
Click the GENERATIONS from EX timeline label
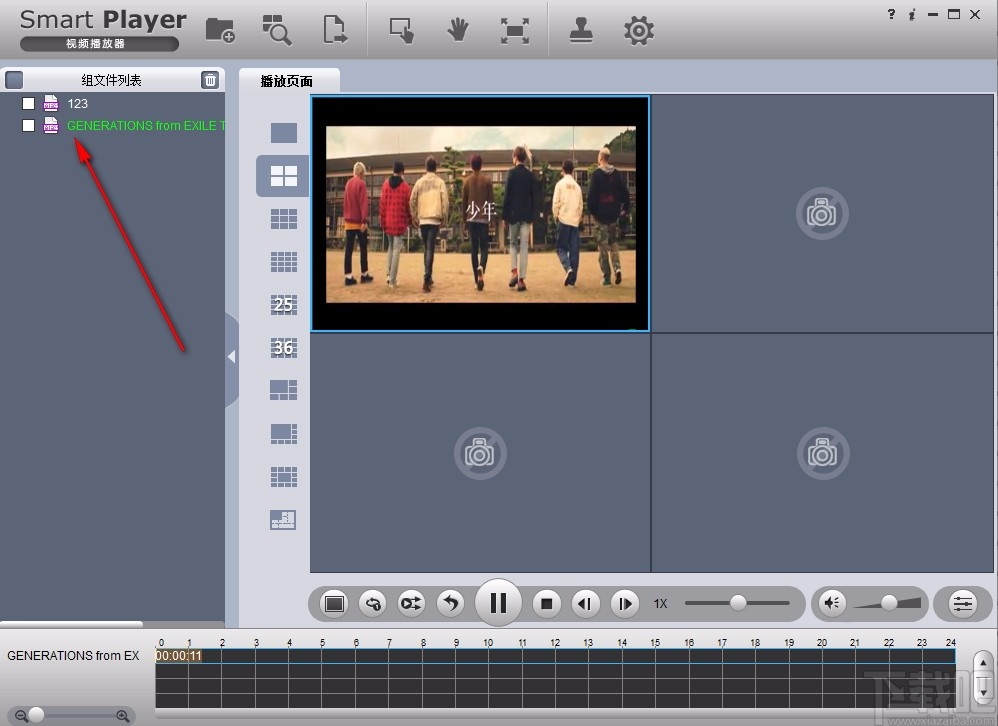tap(73, 655)
